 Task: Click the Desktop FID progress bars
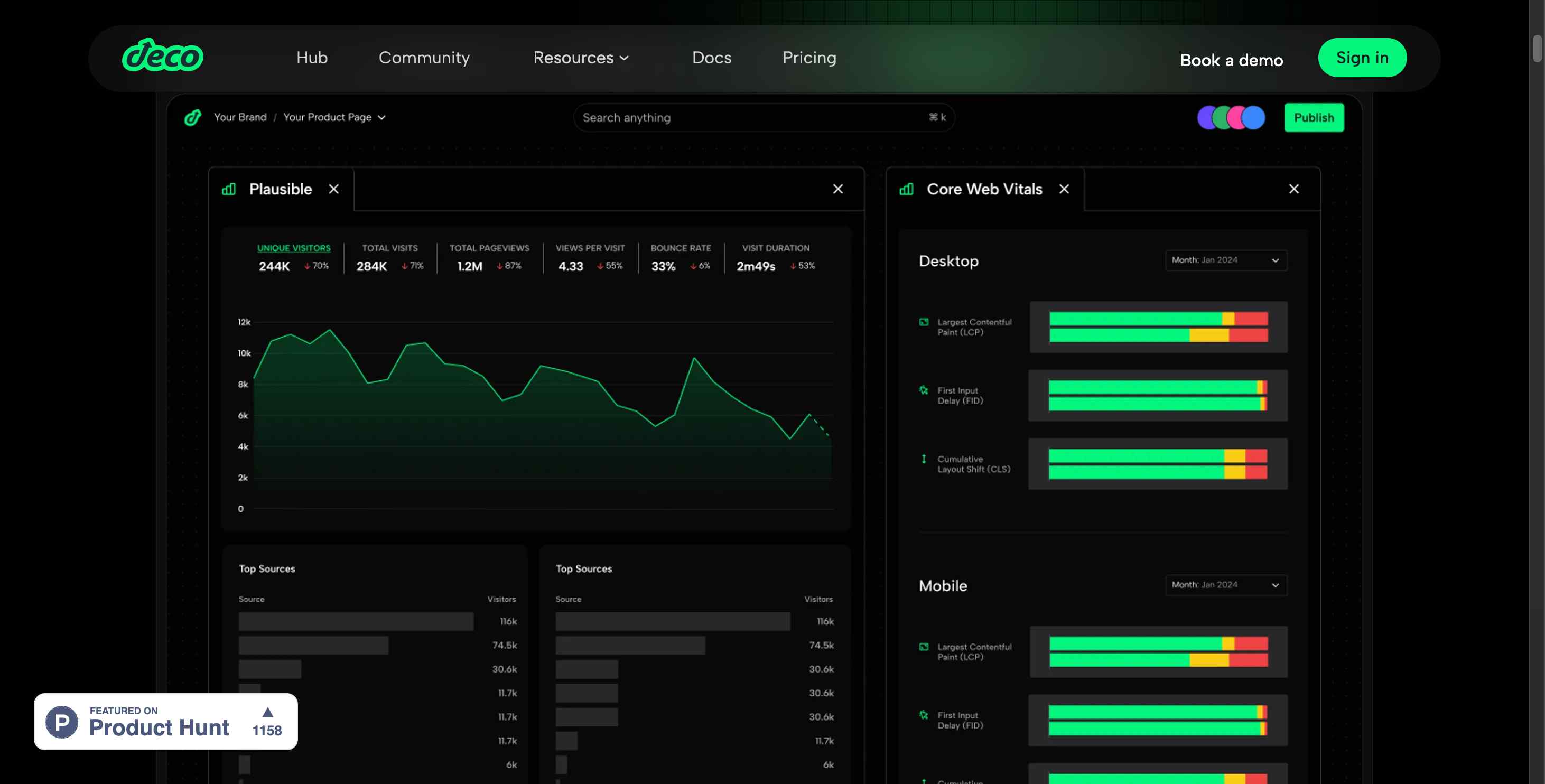(1158, 395)
